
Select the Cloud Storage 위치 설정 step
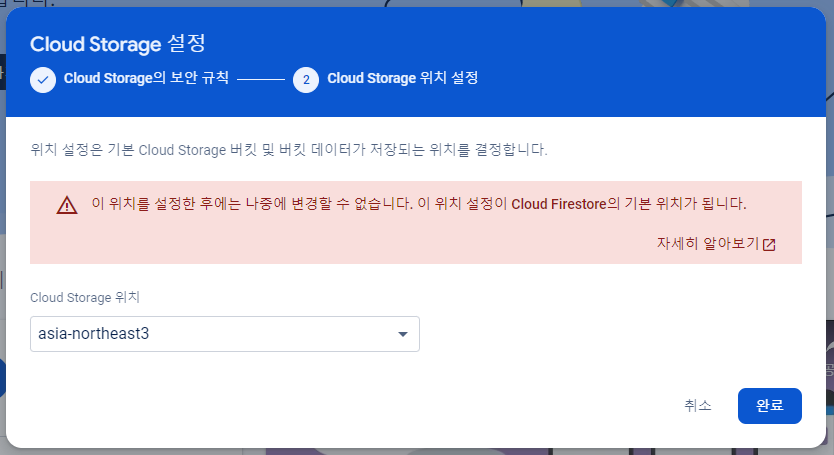(402, 78)
